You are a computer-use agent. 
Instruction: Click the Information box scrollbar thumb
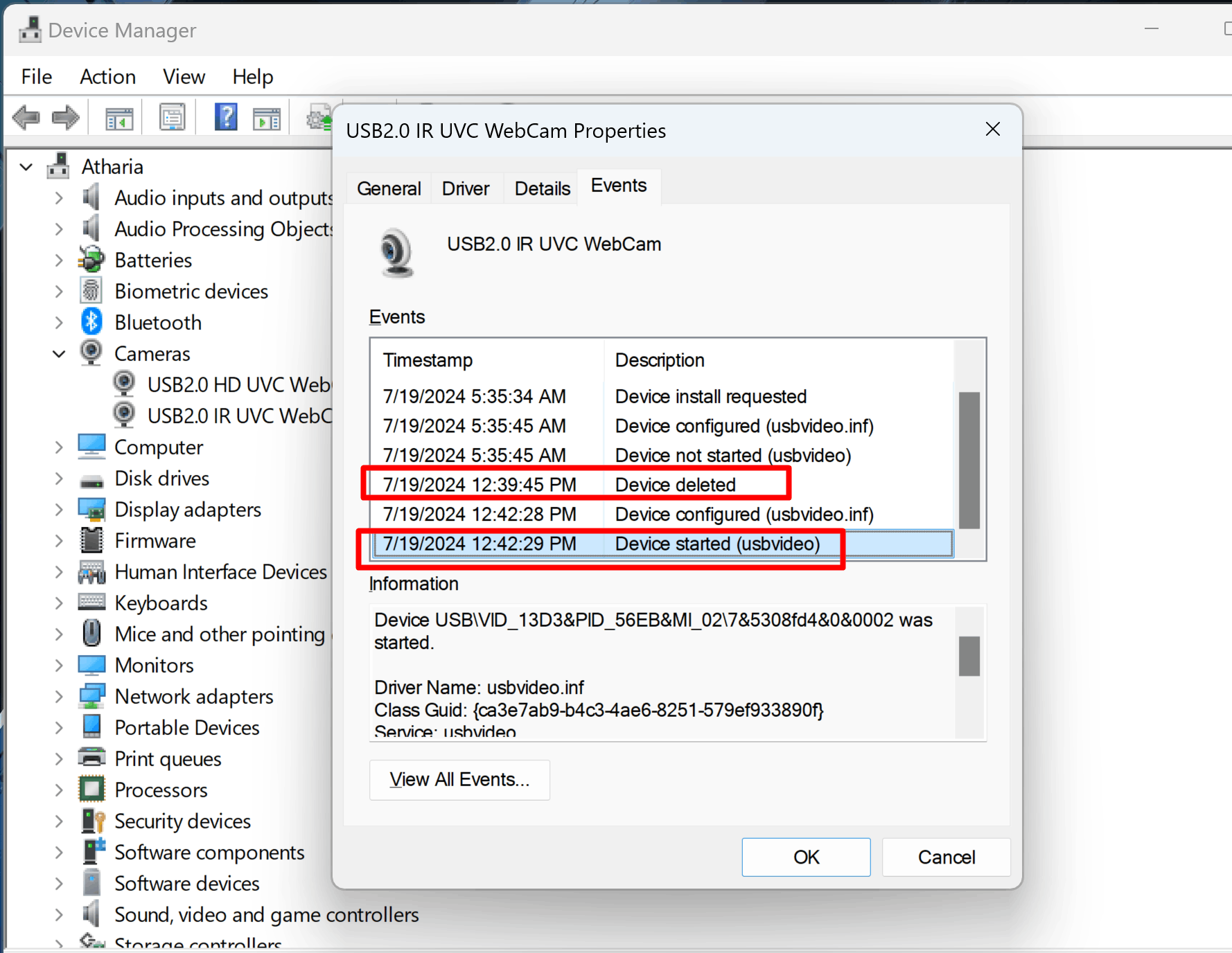[x=969, y=656]
